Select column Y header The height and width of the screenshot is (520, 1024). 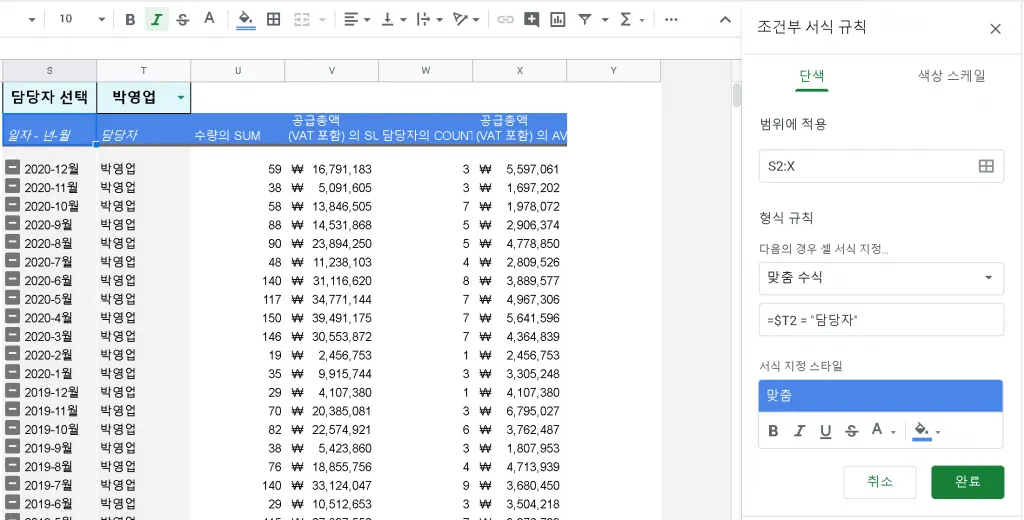tap(613, 71)
